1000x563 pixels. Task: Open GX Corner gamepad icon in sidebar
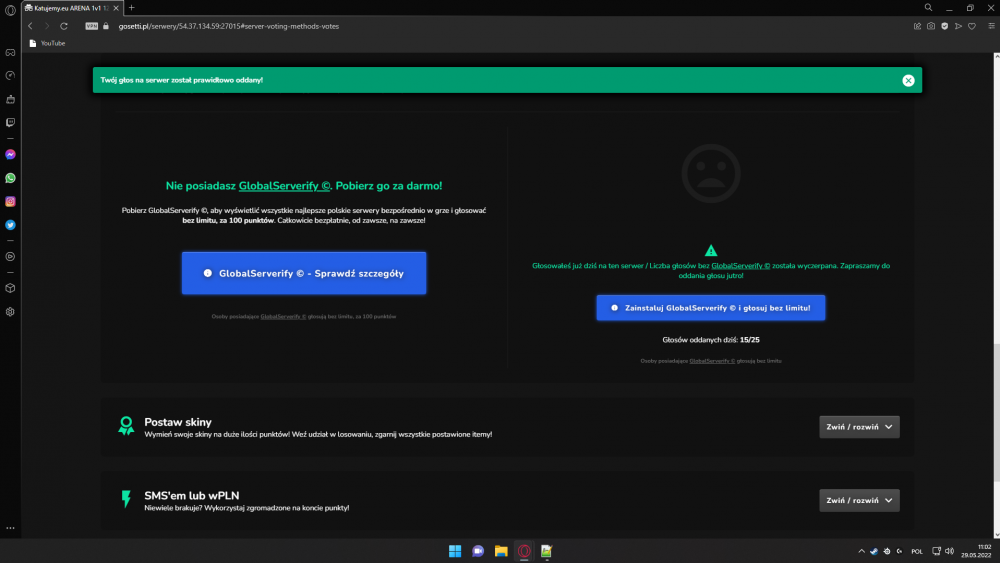(x=10, y=52)
